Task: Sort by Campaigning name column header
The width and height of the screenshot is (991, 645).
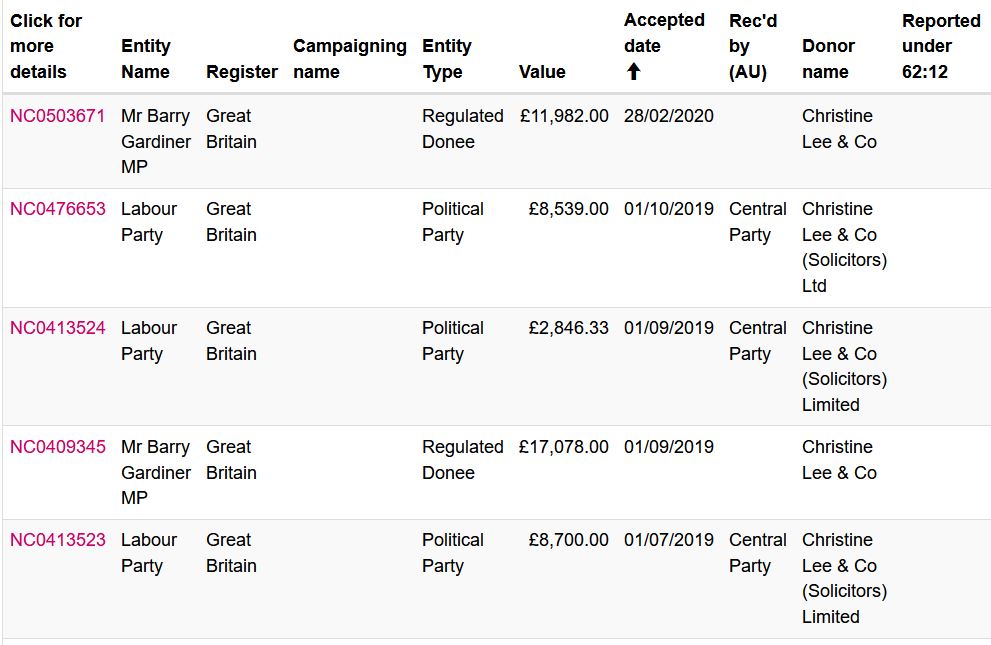Action: pos(350,58)
